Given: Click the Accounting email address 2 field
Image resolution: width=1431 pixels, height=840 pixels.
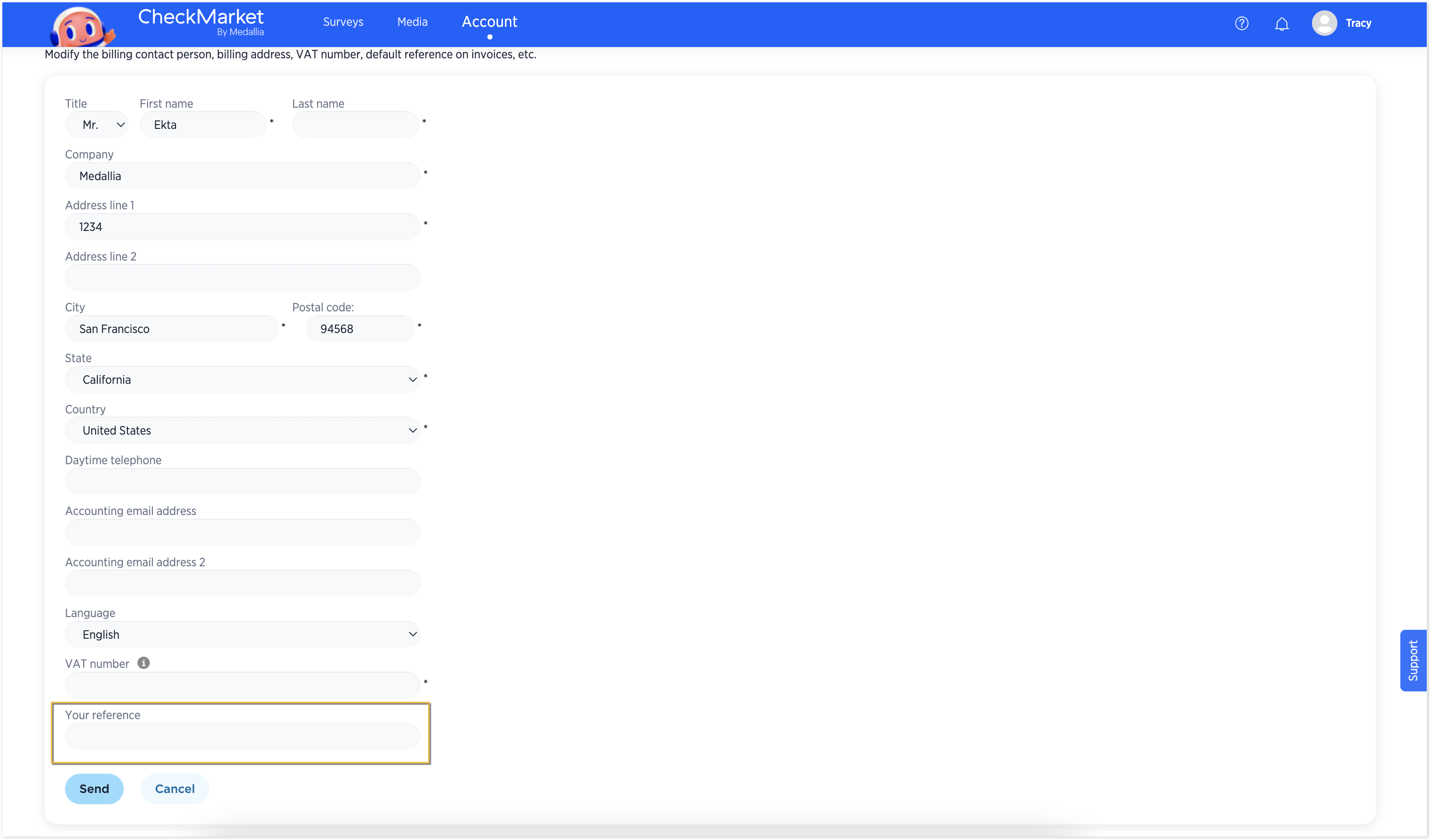Looking at the screenshot, I should [242, 583].
